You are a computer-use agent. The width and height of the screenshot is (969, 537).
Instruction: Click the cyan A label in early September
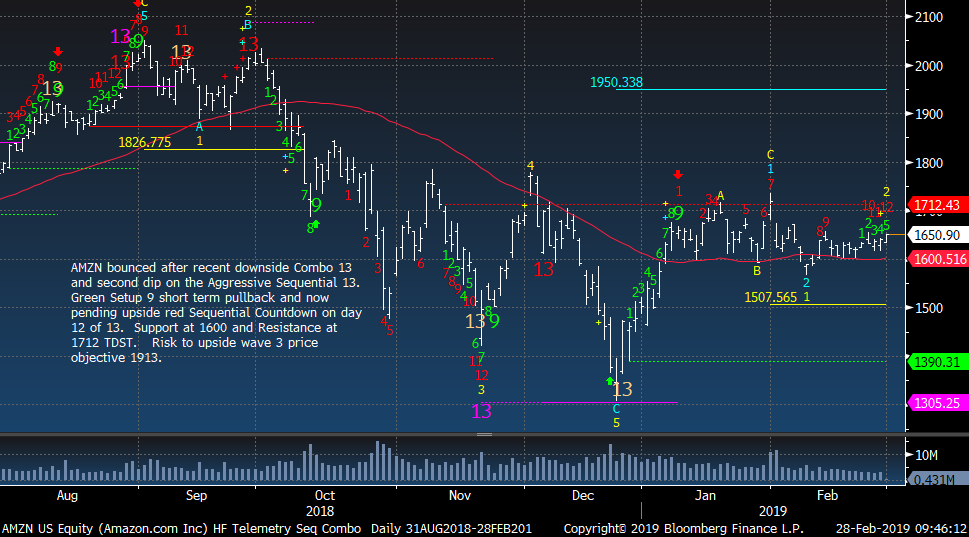[199, 127]
